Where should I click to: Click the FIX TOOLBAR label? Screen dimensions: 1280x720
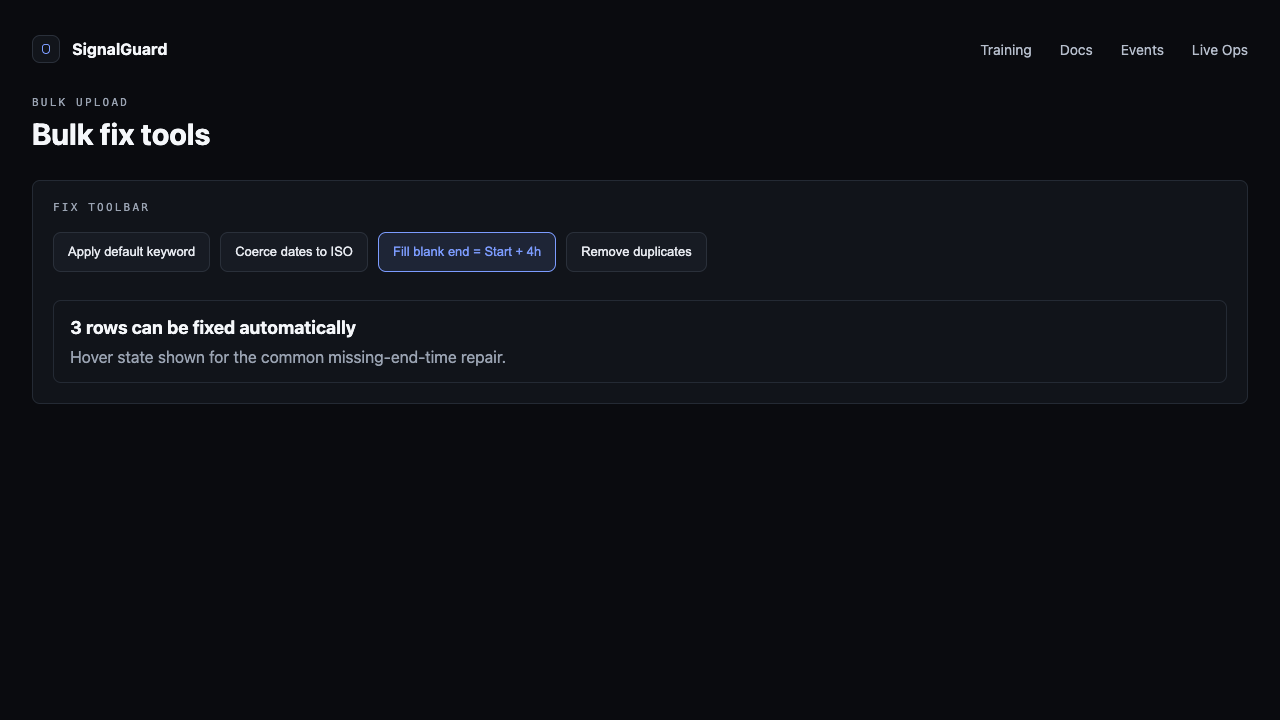click(101, 207)
